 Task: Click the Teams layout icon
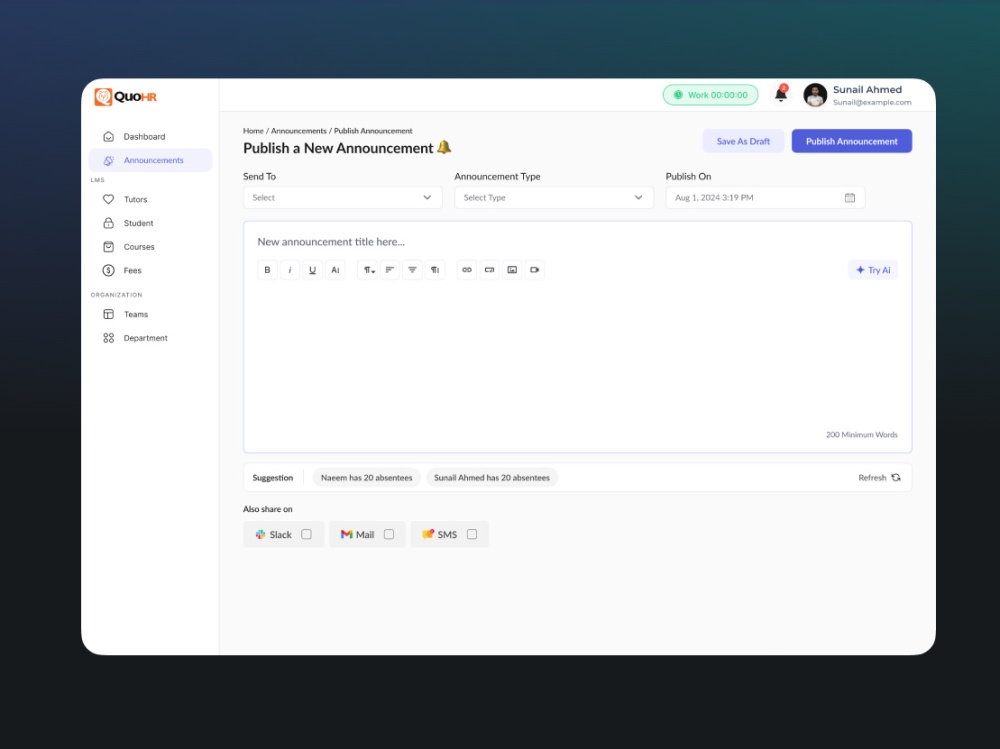coord(108,314)
